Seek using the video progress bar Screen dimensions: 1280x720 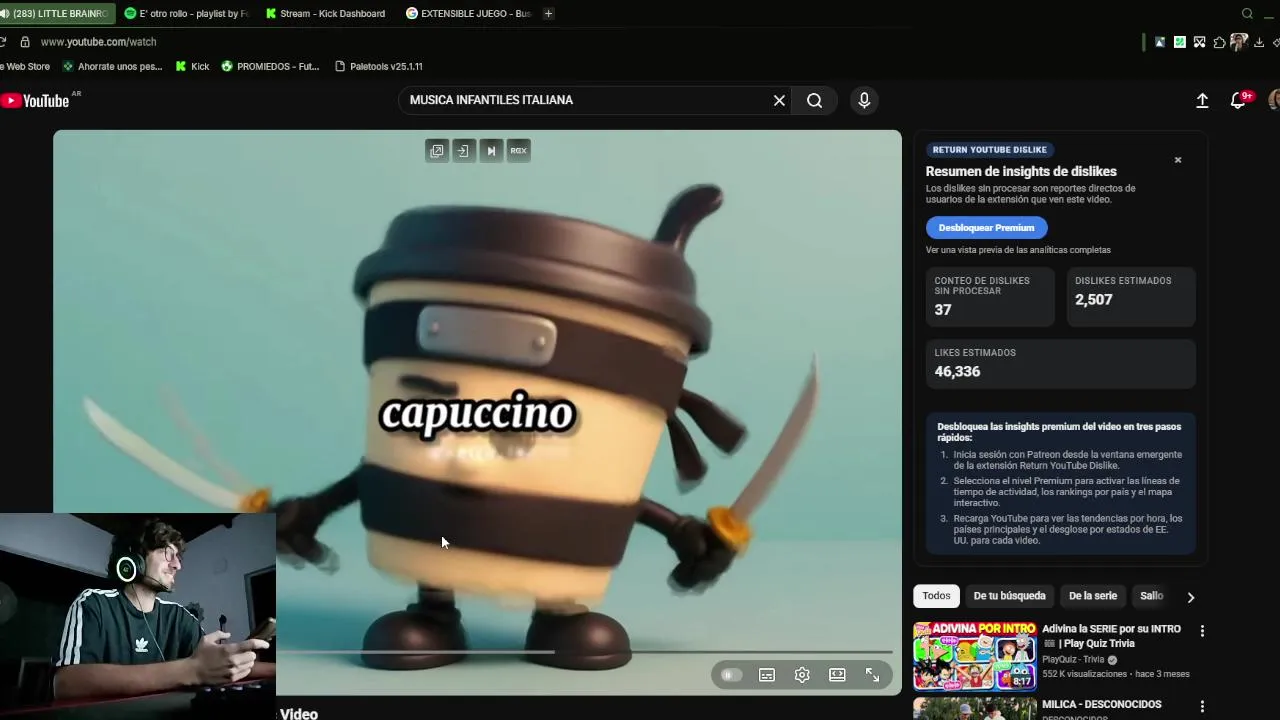585,652
